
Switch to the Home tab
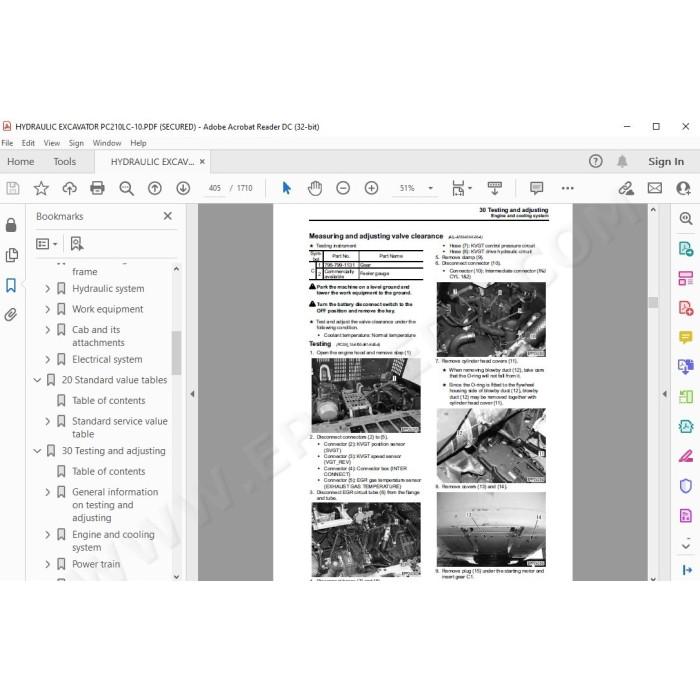pyautogui.click(x=21, y=162)
